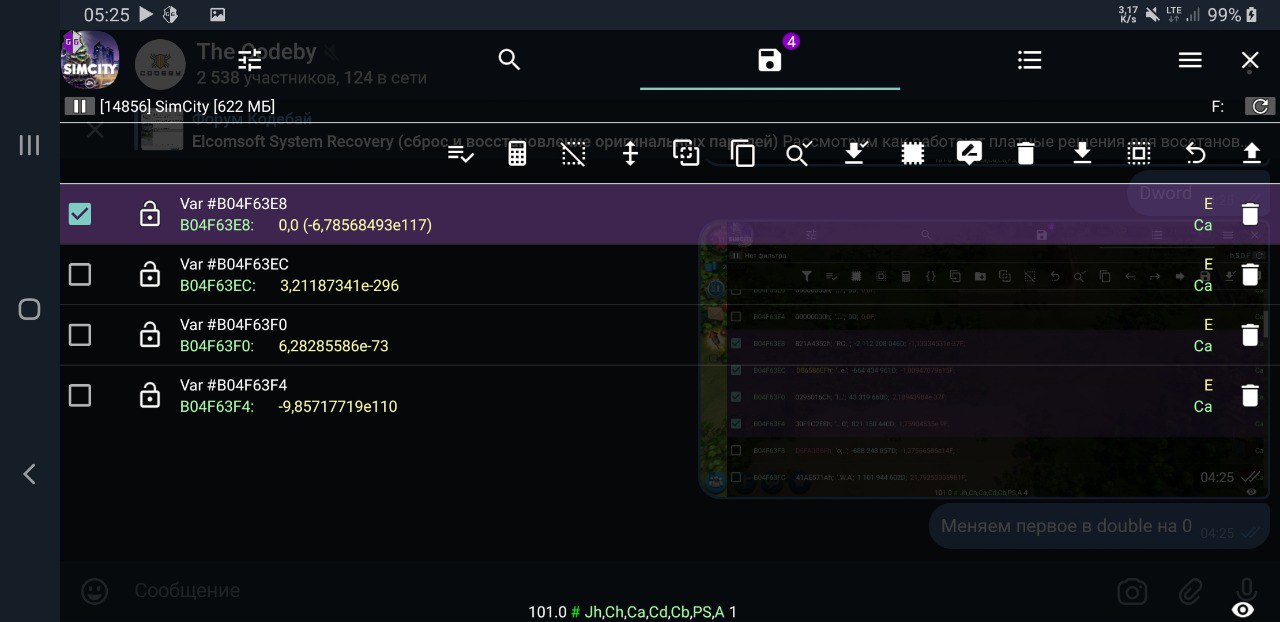Click the deselect crossed-square icon

573,154
